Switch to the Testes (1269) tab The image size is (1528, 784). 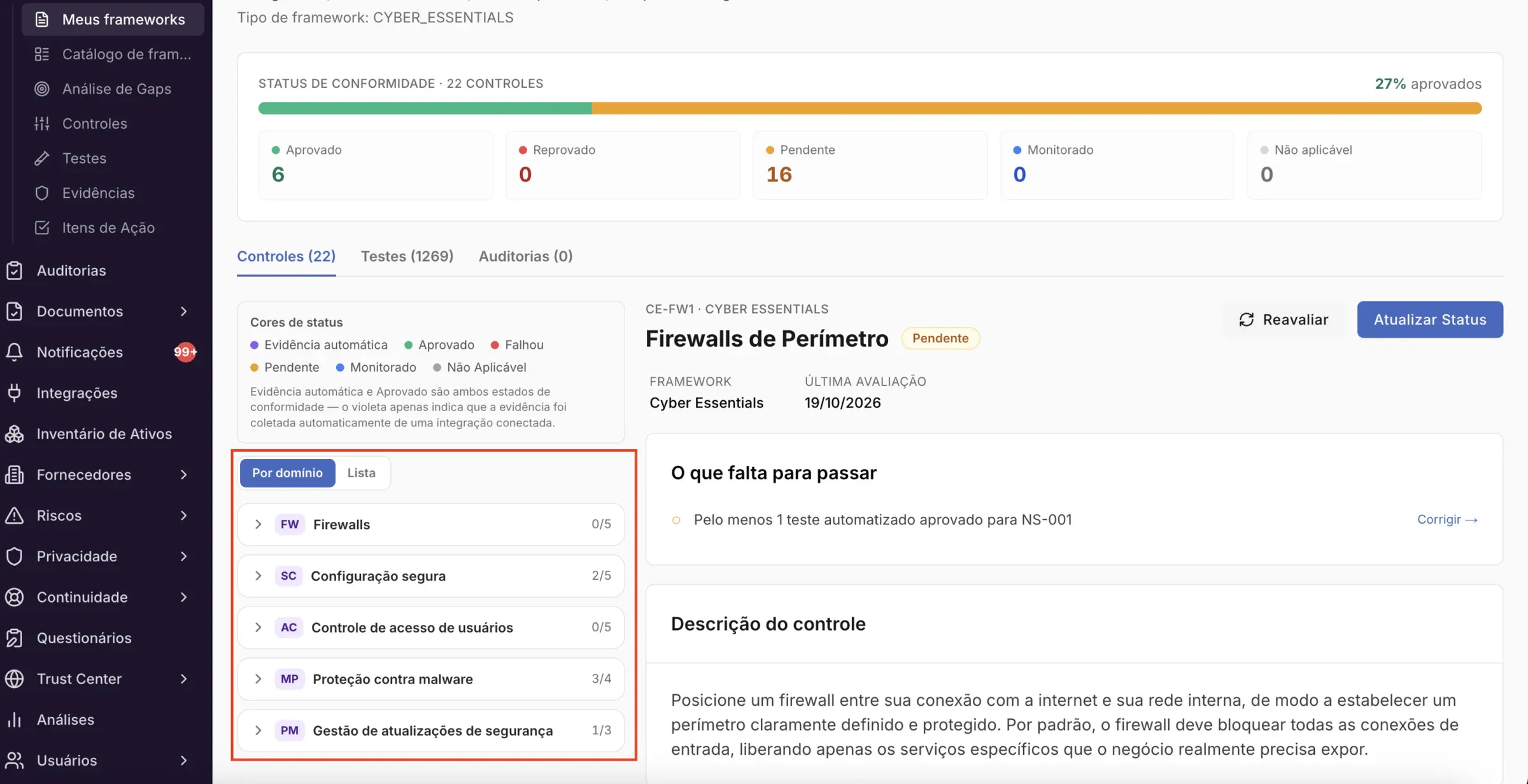click(407, 256)
